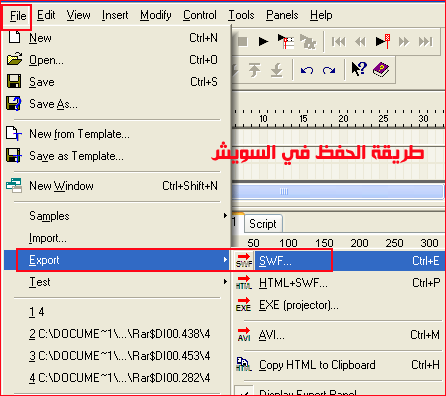
Task: Click the New document icon
Action: pyautogui.click(x=14, y=36)
